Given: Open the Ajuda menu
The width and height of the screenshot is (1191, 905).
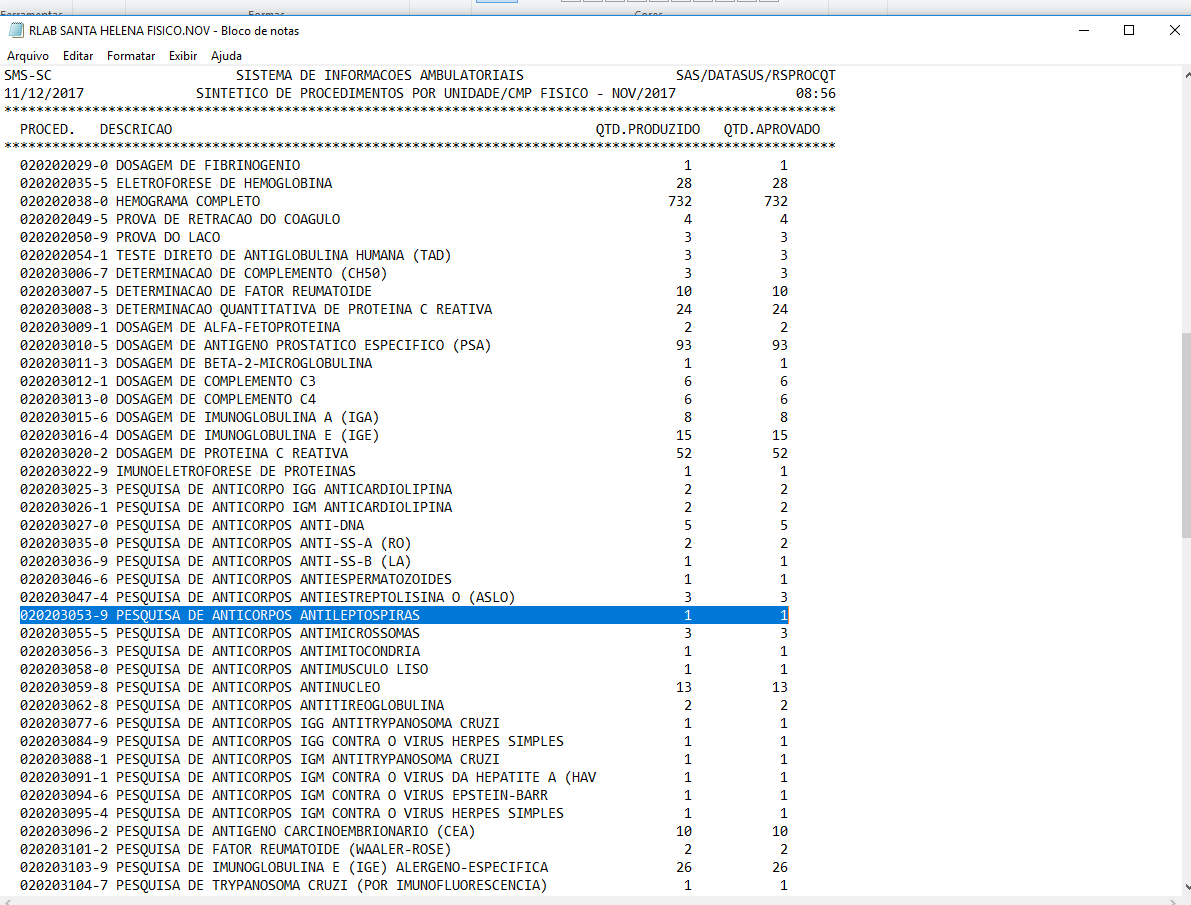Looking at the screenshot, I should [x=226, y=56].
